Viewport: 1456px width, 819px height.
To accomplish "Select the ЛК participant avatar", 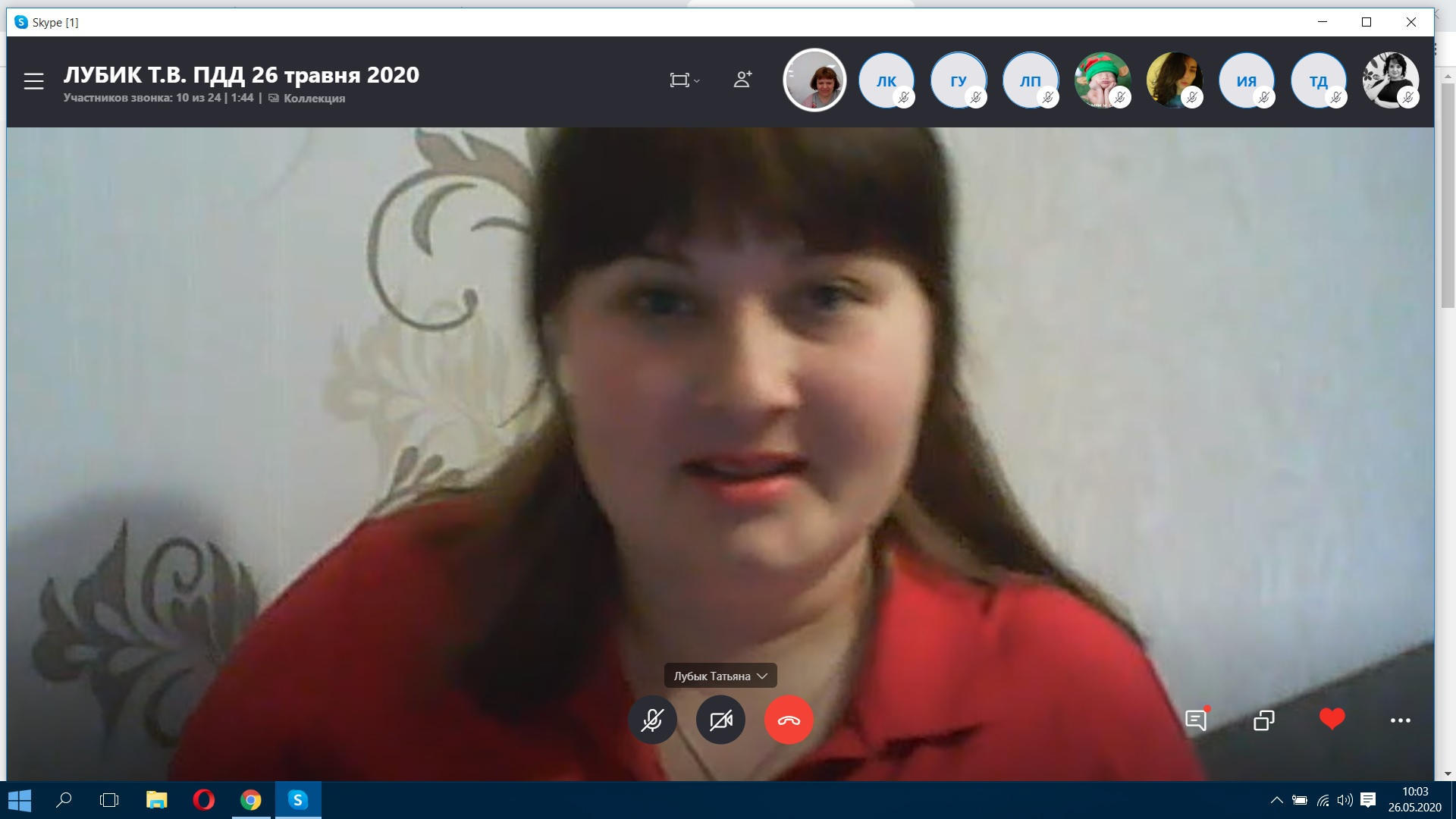I will tap(886, 80).
